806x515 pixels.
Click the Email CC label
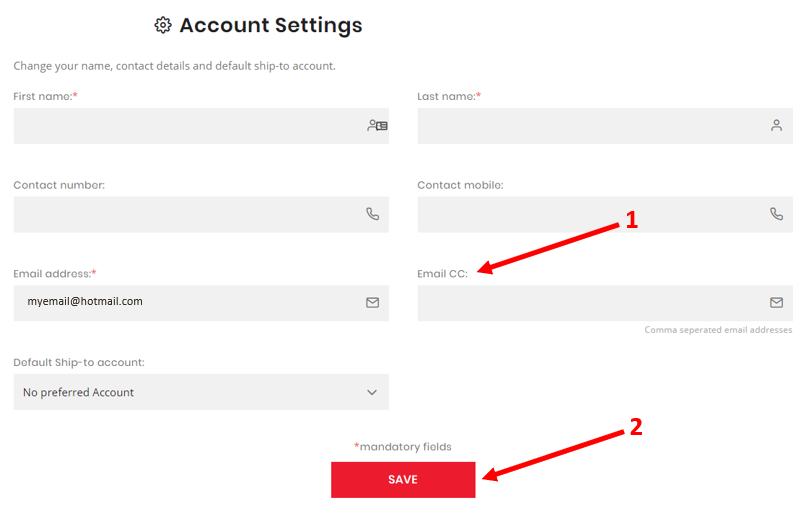pyautogui.click(x=443, y=274)
